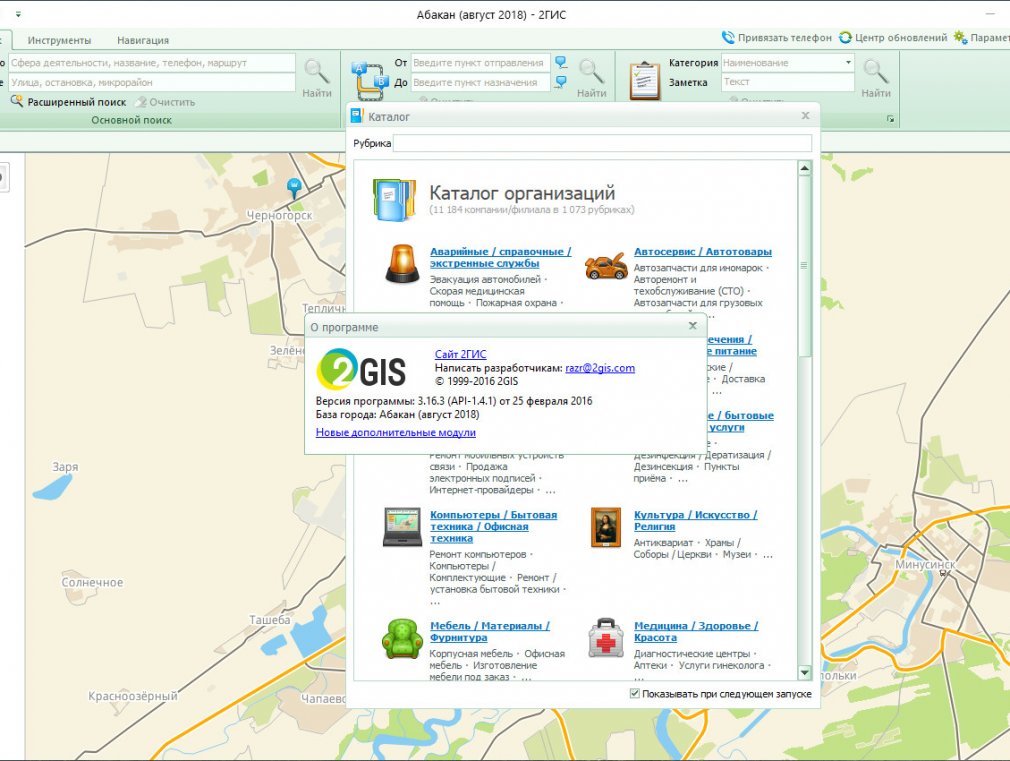Click the street, stop, district field
The width and height of the screenshot is (1010, 761).
(152, 82)
